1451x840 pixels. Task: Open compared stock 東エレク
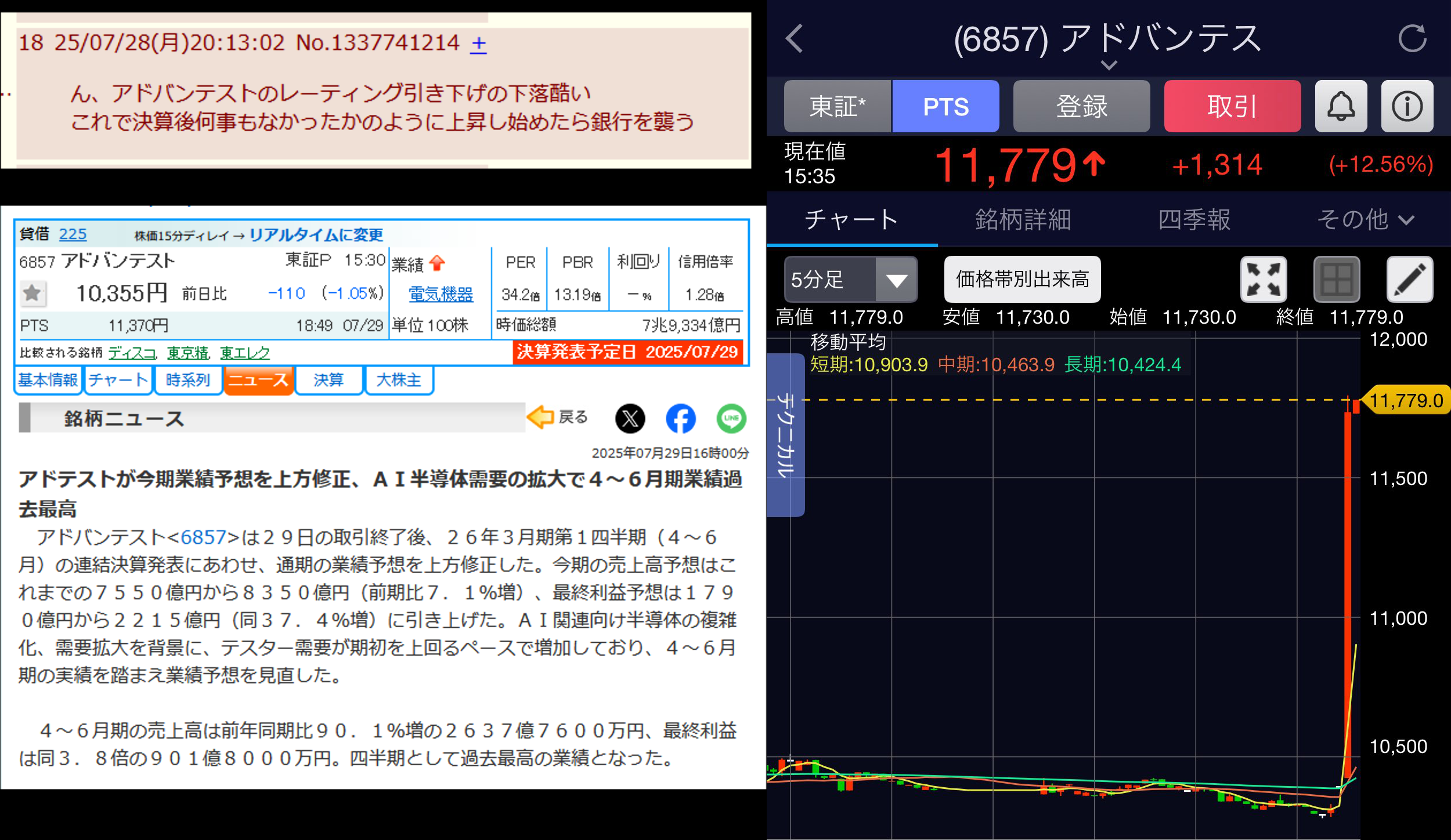pyautogui.click(x=245, y=353)
